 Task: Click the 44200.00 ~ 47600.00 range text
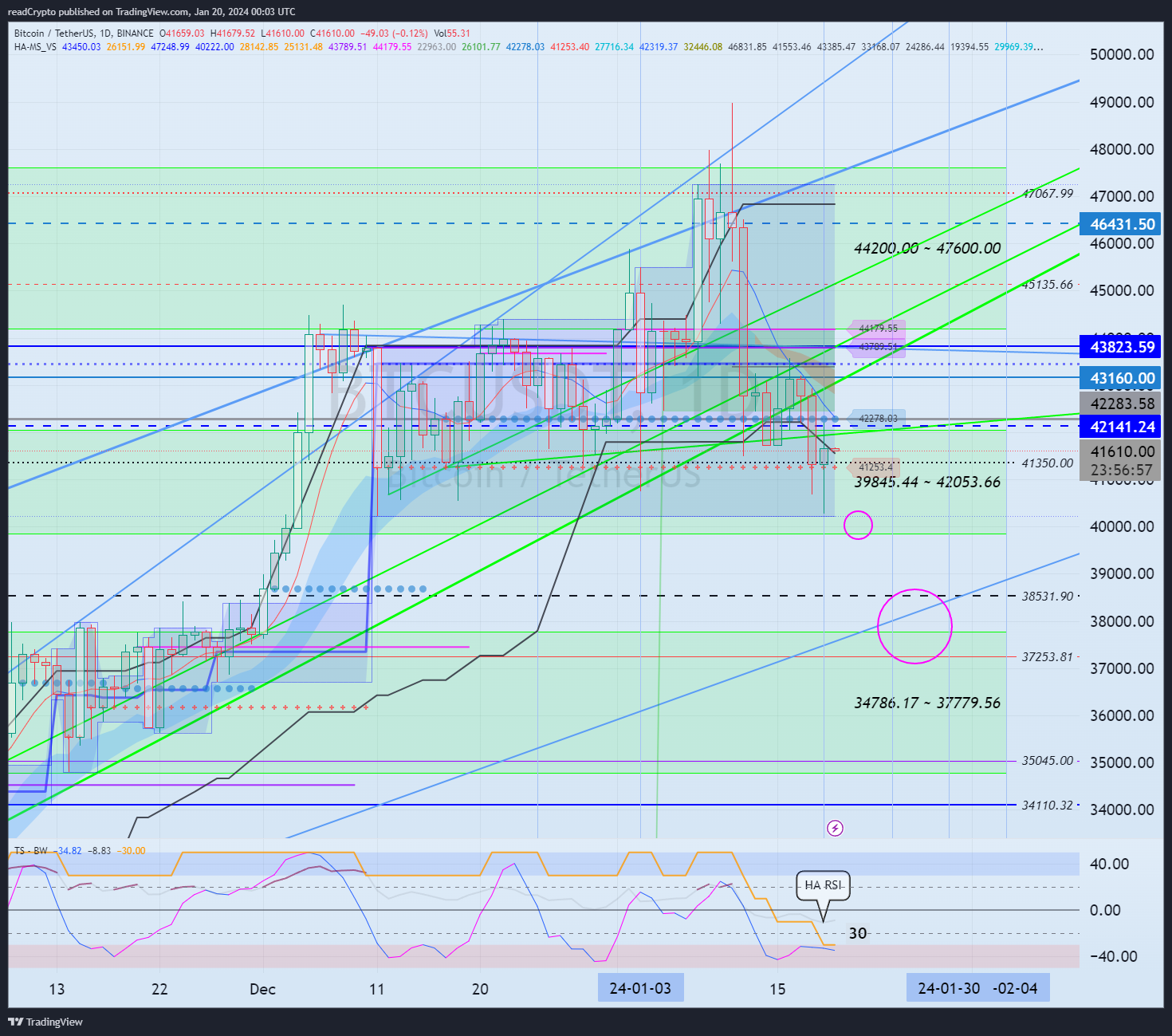coord(927,248)
